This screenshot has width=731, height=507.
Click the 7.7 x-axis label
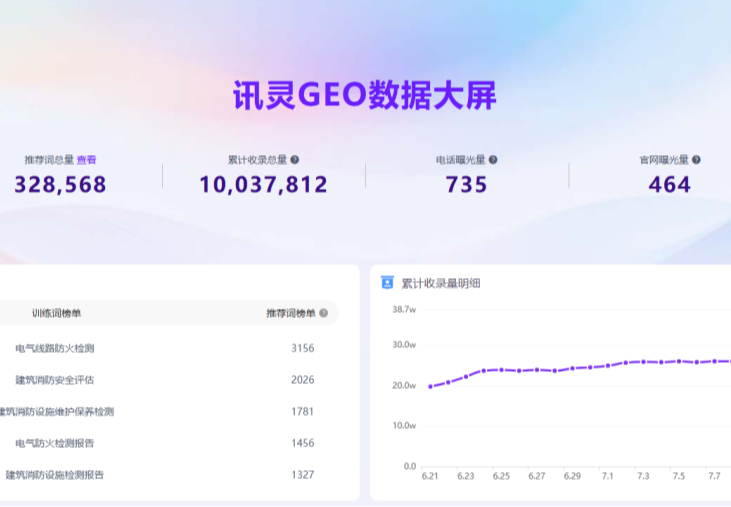click(x=714, y=476)
